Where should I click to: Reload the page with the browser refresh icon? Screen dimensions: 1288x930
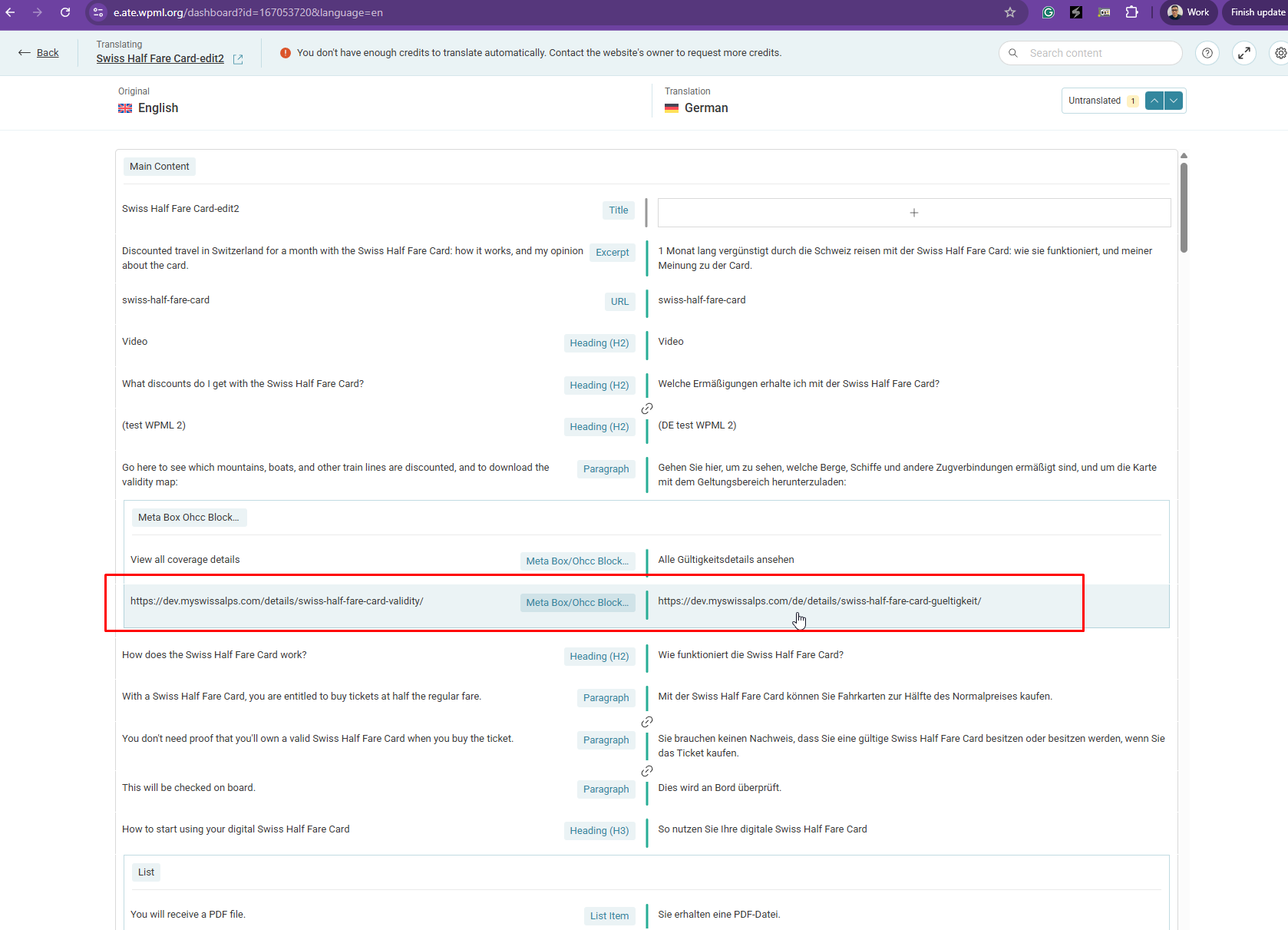coord(65,12)
